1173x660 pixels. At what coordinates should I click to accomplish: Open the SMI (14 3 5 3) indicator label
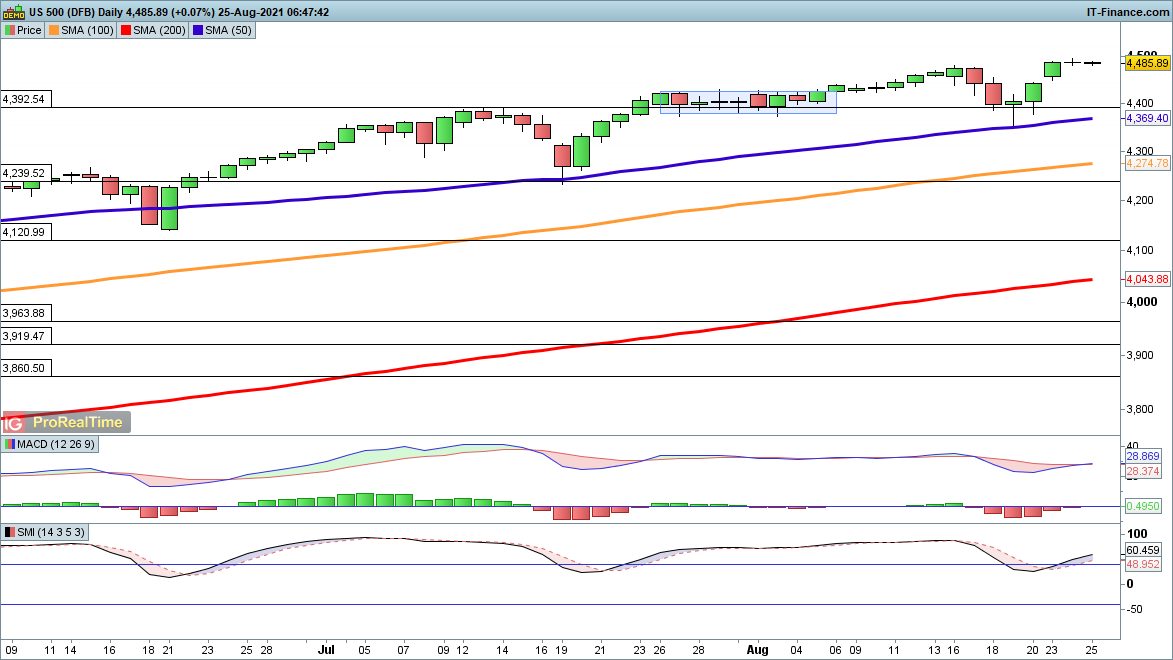pyautogui.click(x=50, y=532)
